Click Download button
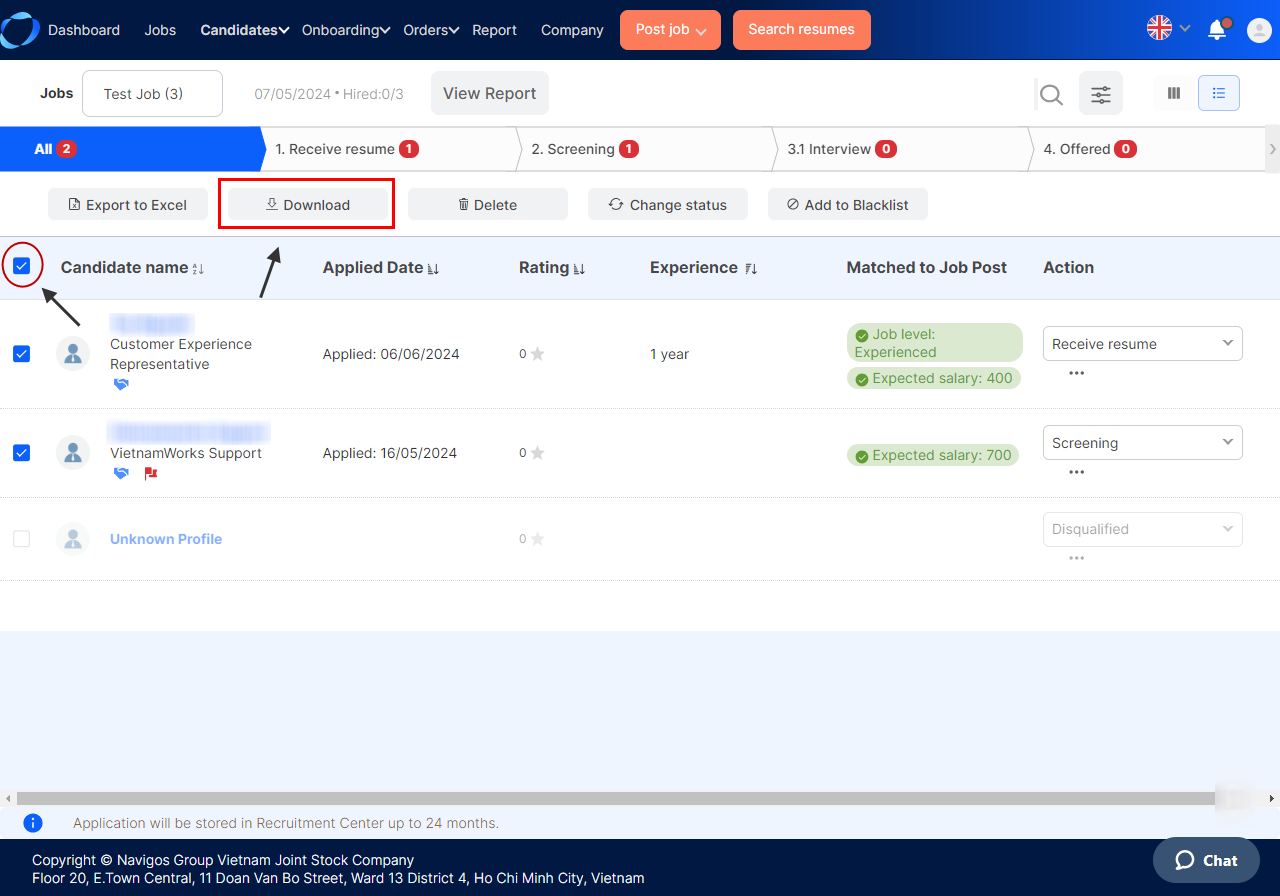Screen dimensions: 1280x896 click(308, 205)
